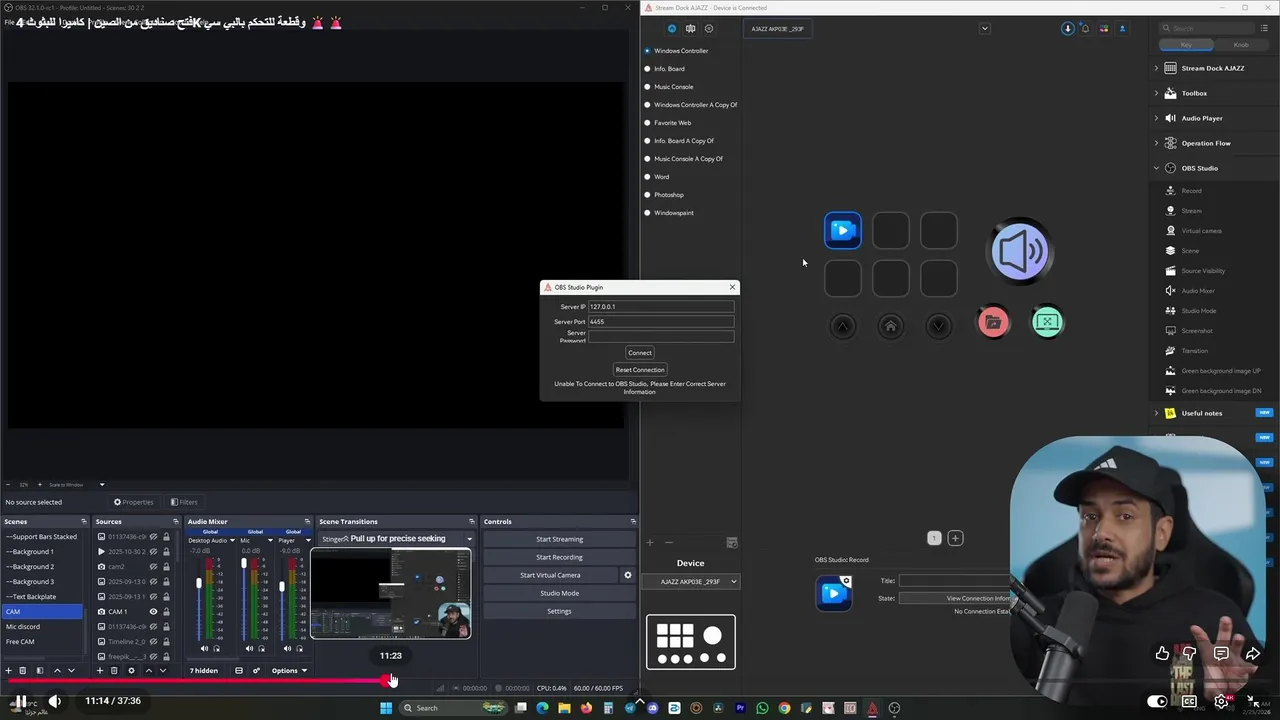
Task: Click Start Recording in OBS
Action: (559, 557)
